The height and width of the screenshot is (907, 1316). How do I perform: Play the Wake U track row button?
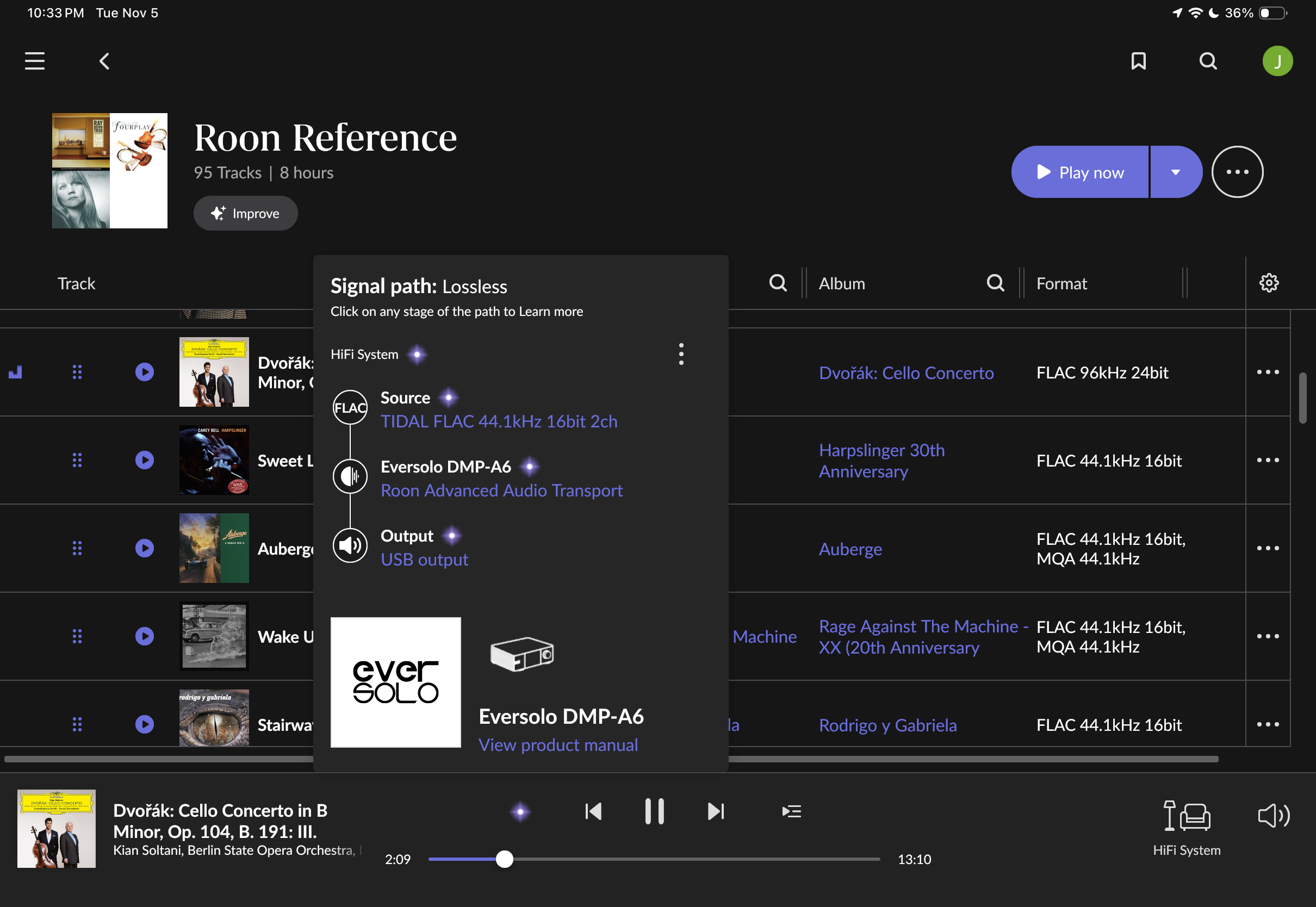(144, 636)
